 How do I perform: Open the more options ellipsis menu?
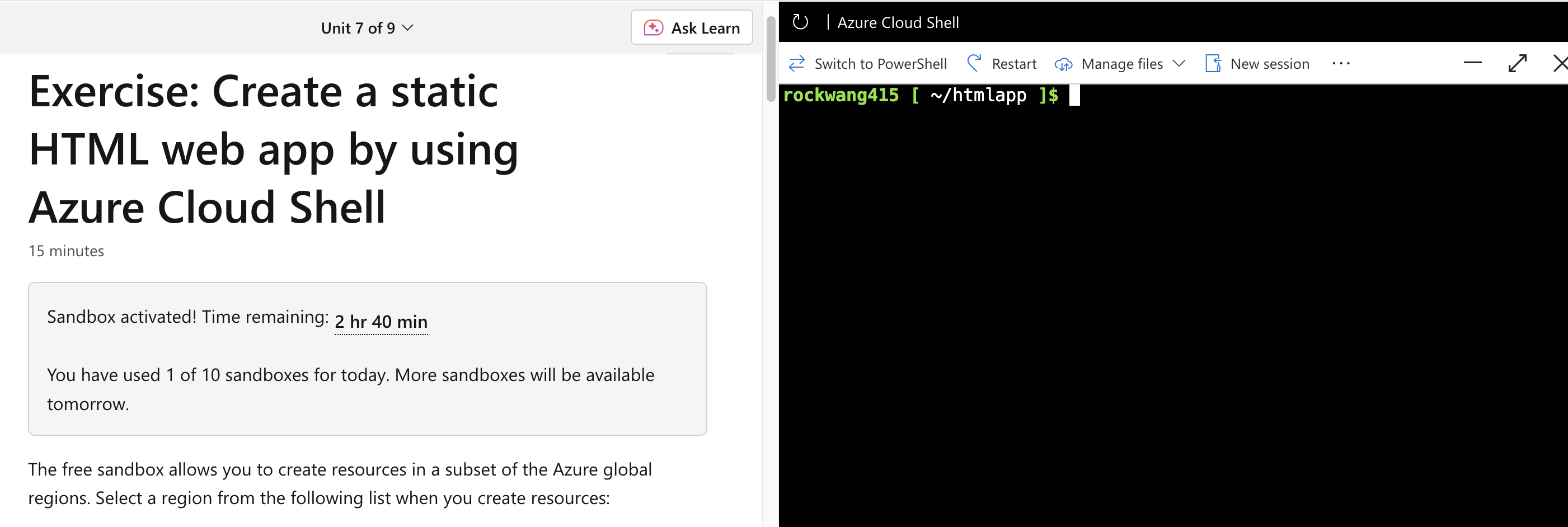click(1341, 63)
